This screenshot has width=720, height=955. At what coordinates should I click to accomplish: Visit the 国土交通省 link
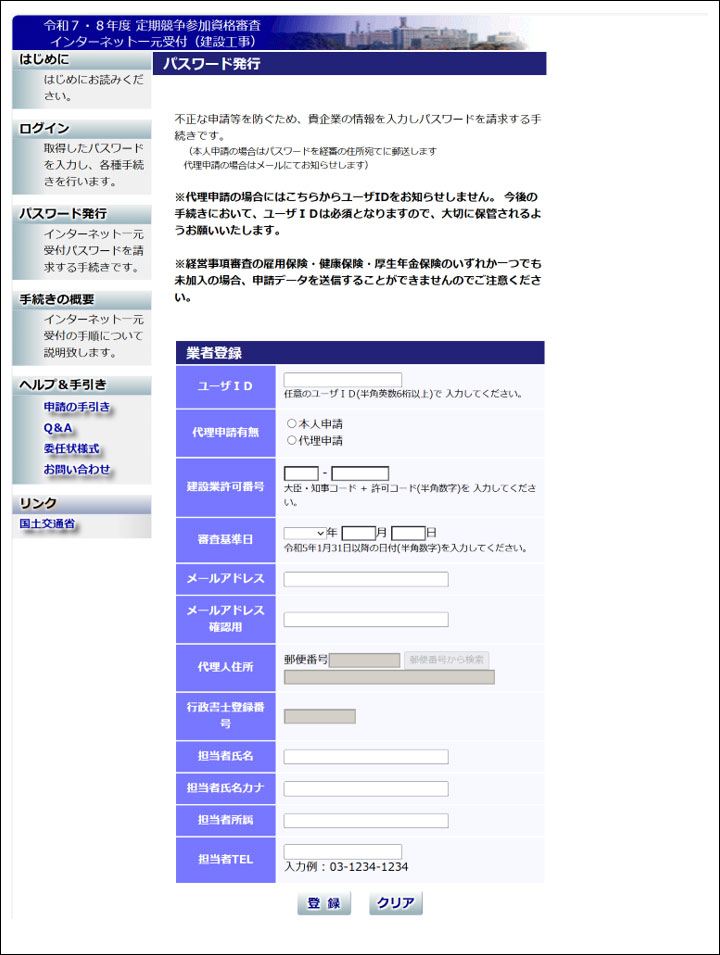click(47, 524)
